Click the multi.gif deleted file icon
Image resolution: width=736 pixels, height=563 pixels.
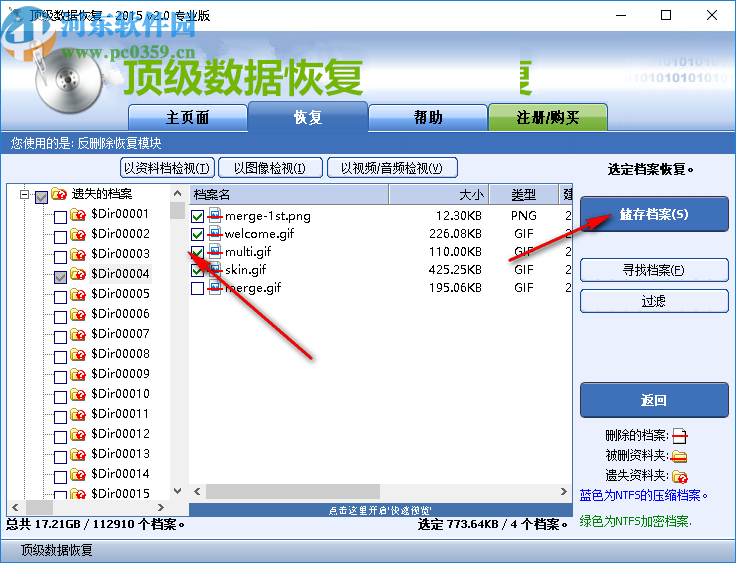tap(215, 251)
